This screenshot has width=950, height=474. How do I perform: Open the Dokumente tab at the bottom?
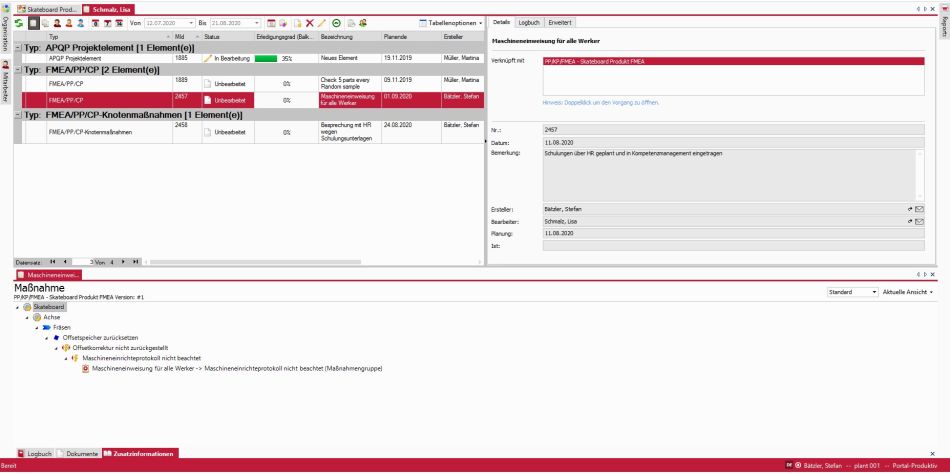pos(78,454)
